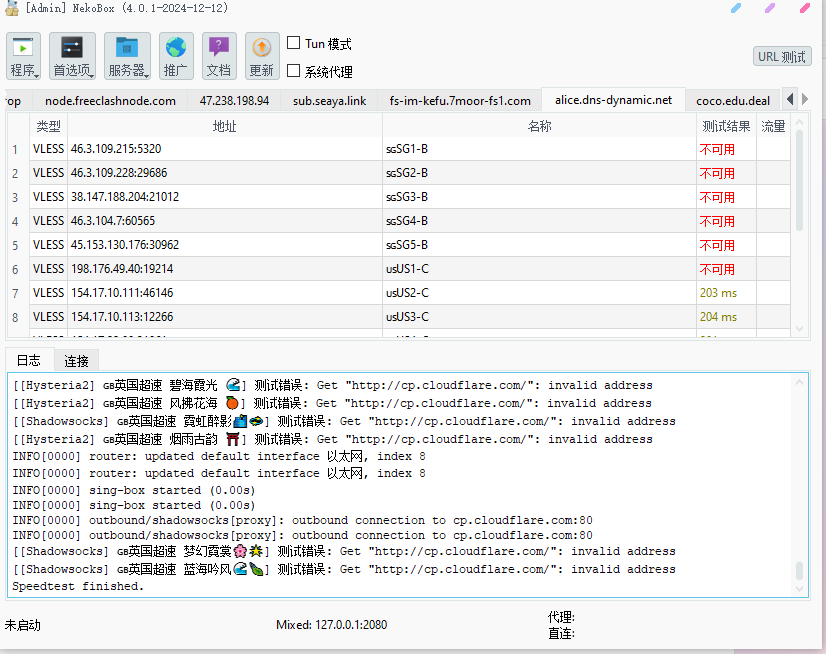Switch to fs-im-kefu.7moor-fs1.com group tab
The image size is (826, 654).
coord(460,101)
